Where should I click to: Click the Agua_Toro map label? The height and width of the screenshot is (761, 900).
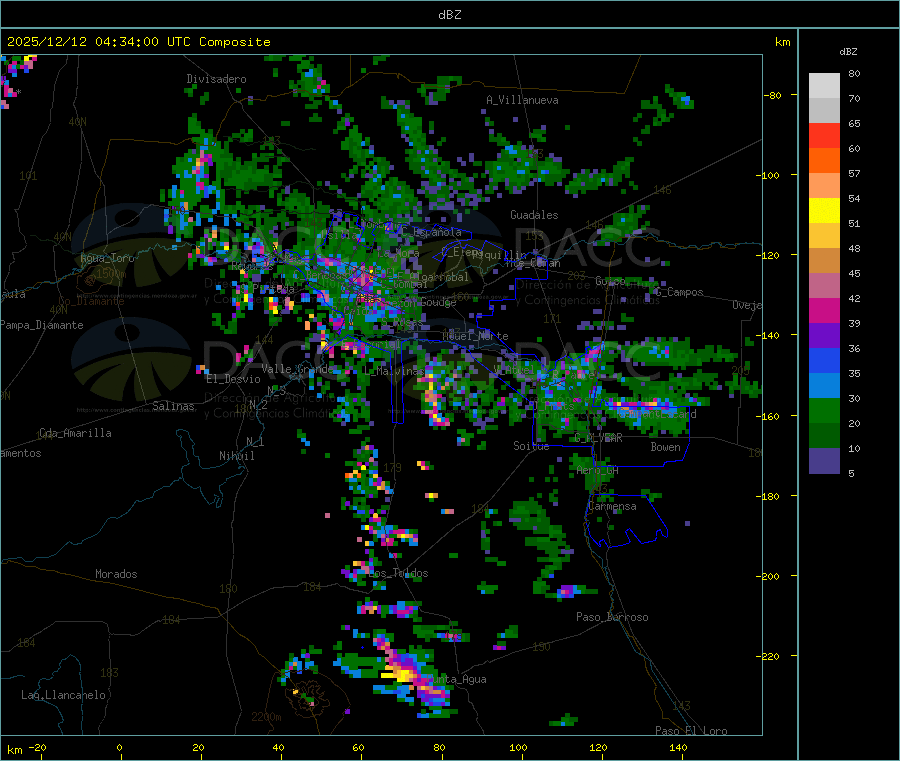(107, 258)
